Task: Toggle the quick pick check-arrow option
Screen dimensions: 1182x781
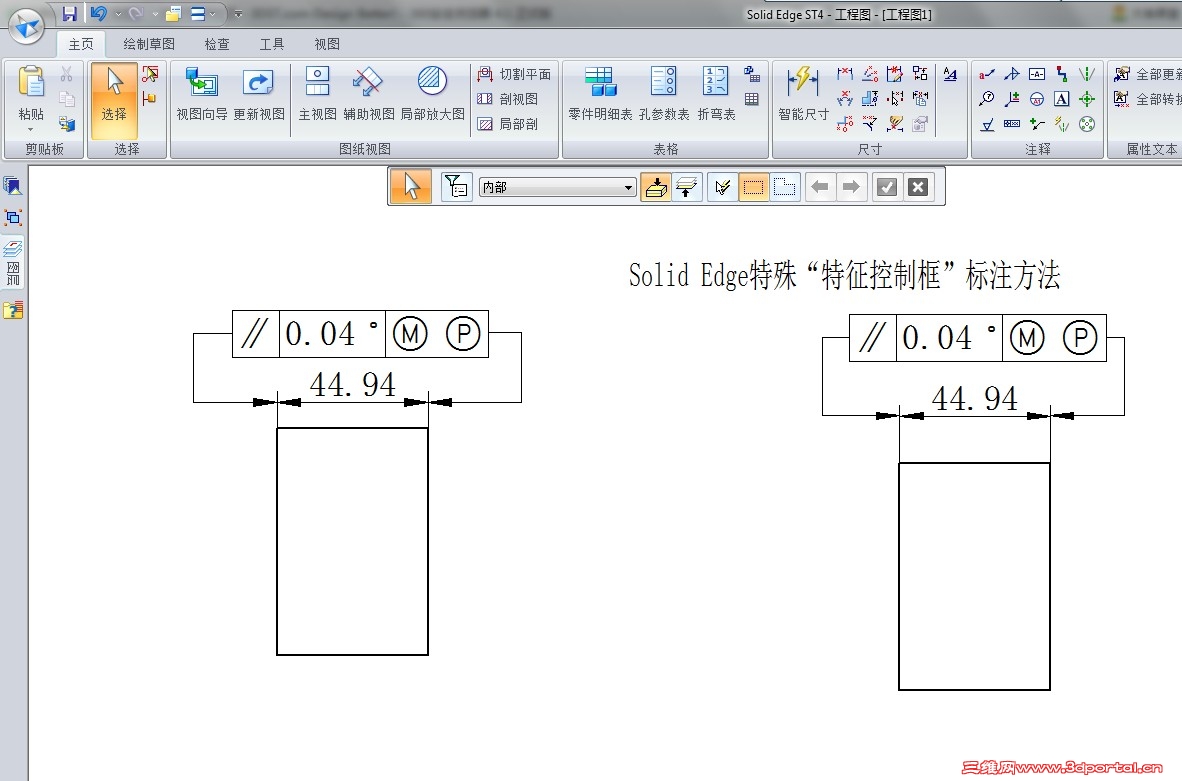Action: pyautogui.click(x=722, y=186)
